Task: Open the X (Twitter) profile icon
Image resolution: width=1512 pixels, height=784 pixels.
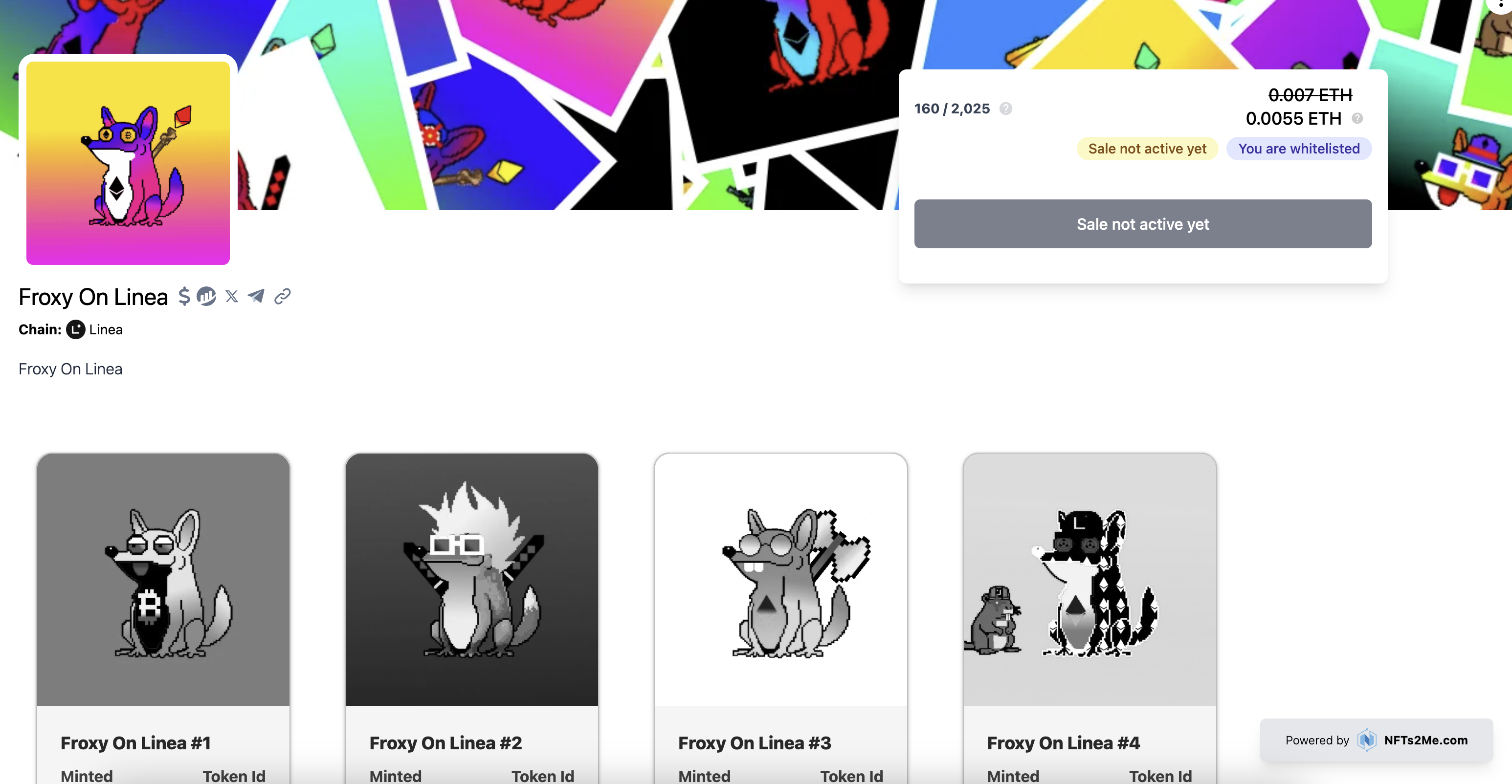Action: click(232, 296)
